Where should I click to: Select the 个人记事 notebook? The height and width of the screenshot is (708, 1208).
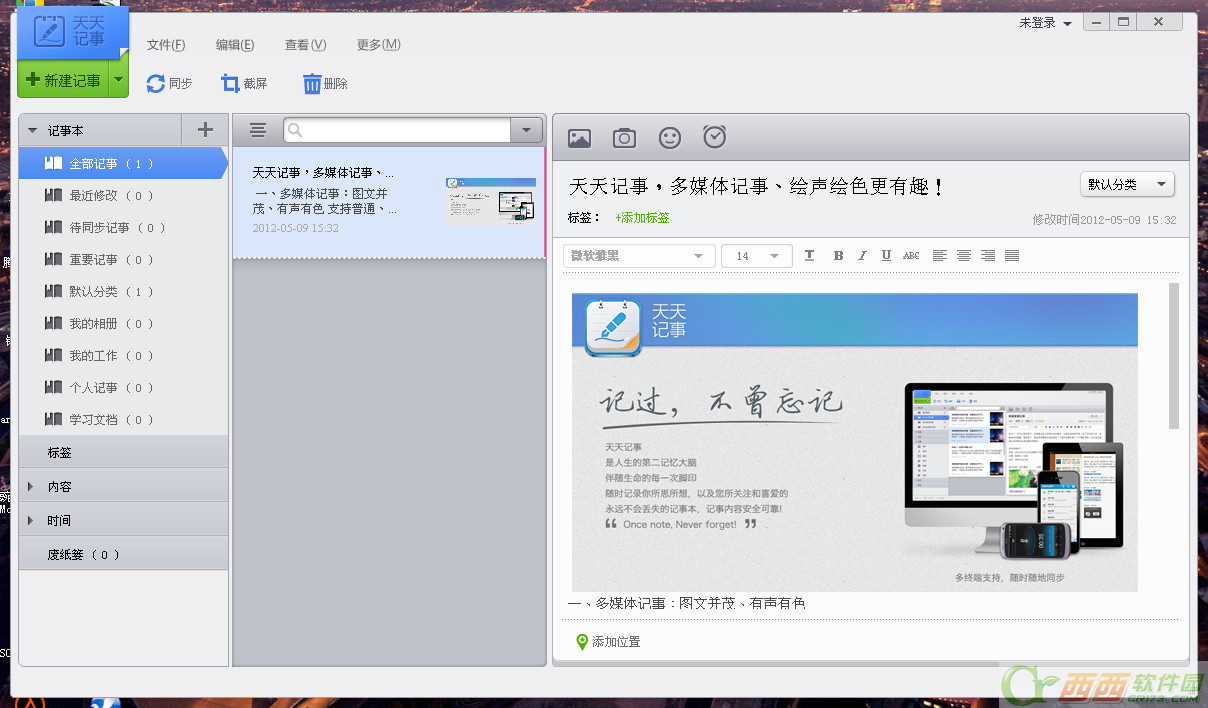123,388
